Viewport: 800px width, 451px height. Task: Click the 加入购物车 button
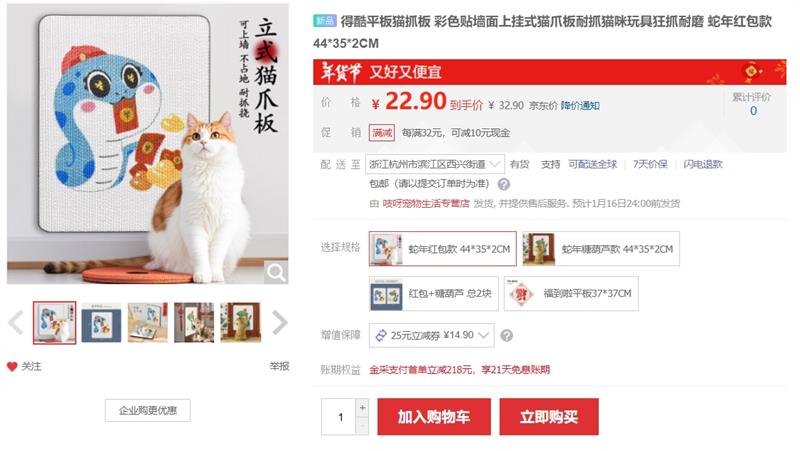[x=434, y=417]
